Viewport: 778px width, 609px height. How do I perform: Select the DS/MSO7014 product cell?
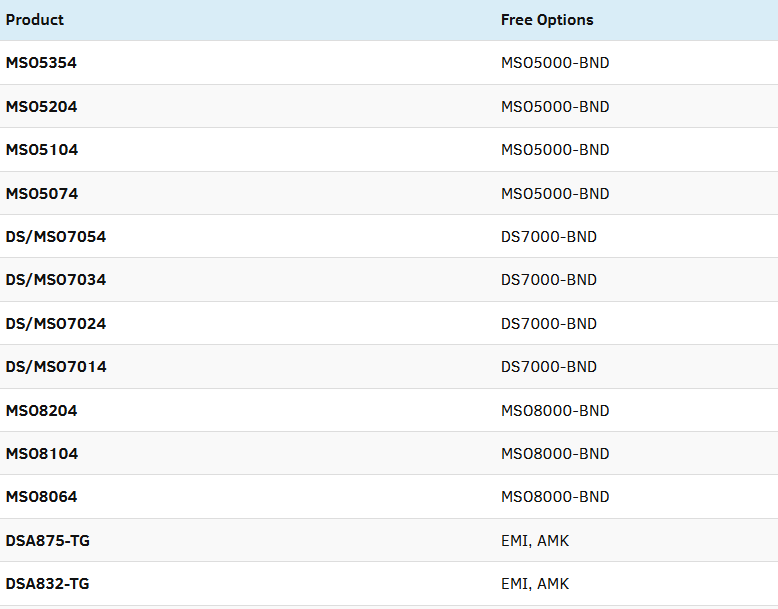56,366
